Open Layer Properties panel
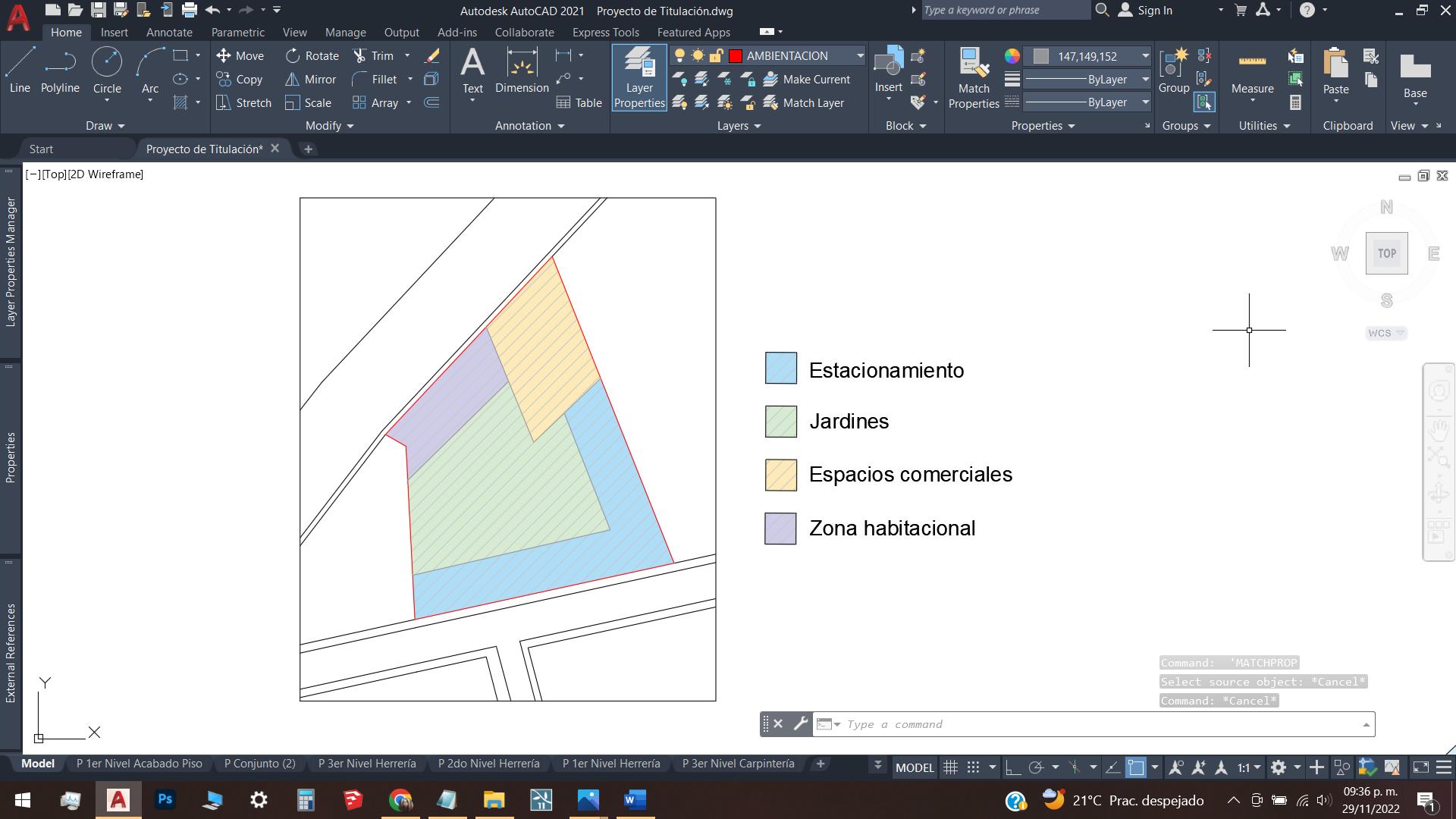Viewport: 1456px width, 819px height. click(639, 77)
